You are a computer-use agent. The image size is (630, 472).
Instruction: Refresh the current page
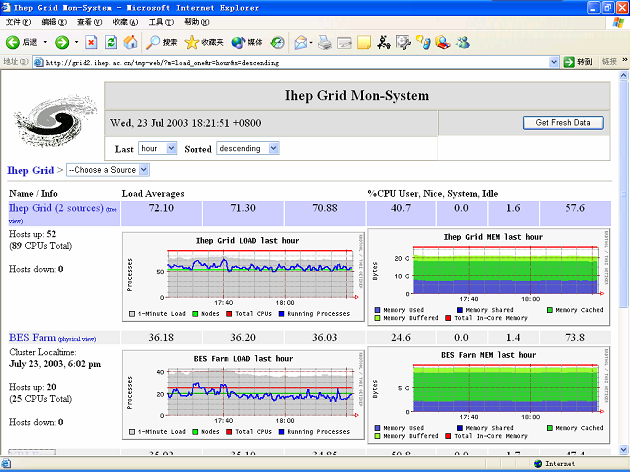point(111,42)
